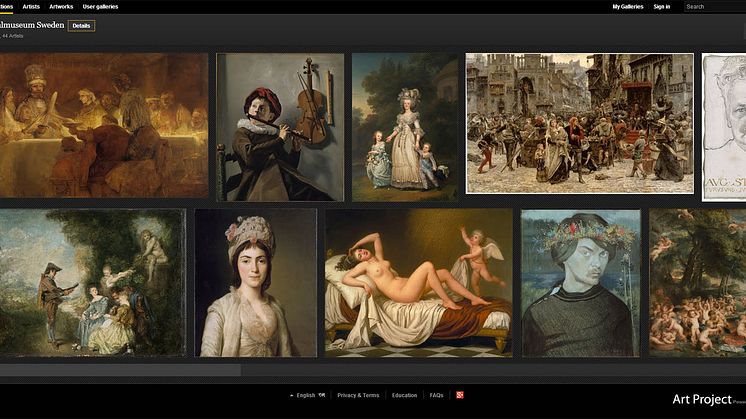Click the Nationalmuseum Sweden title
746x419 pixels.
[x=32, y=25]
